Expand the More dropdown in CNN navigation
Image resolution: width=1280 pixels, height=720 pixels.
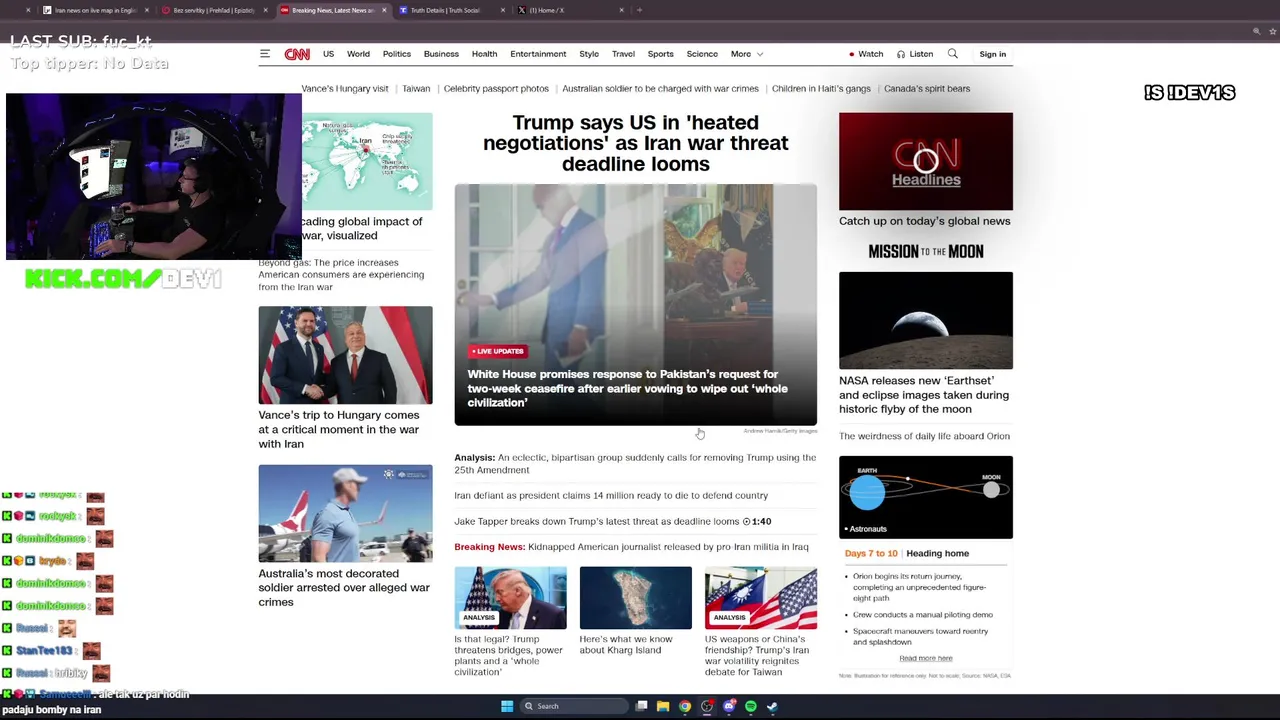(x=747, y=54)
